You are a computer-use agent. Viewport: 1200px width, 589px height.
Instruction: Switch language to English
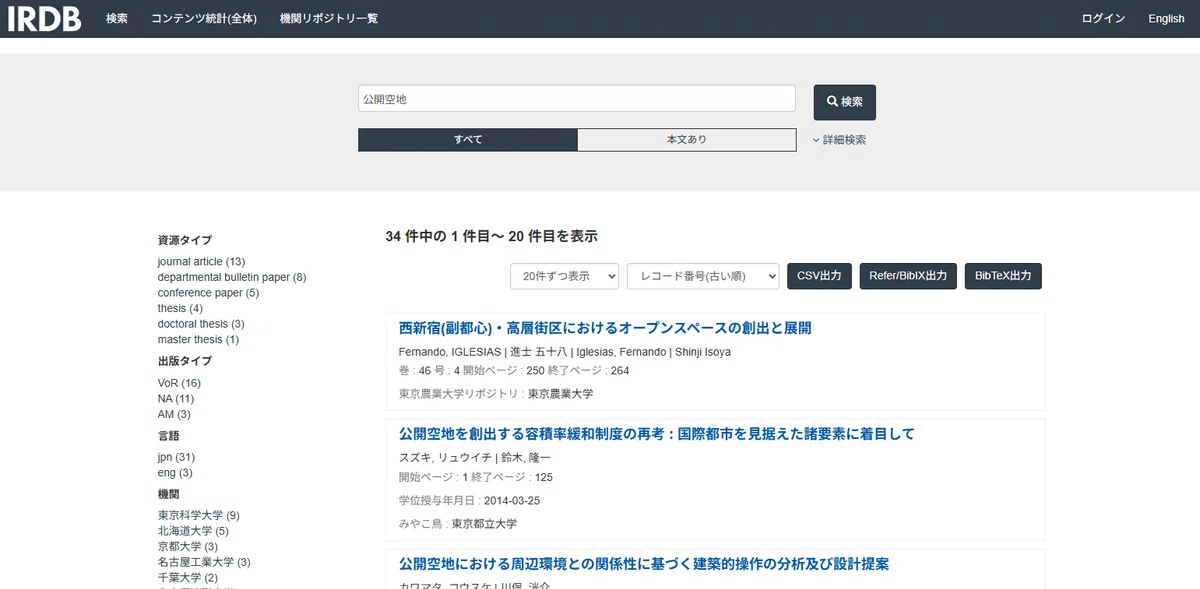click(1166, 19)
